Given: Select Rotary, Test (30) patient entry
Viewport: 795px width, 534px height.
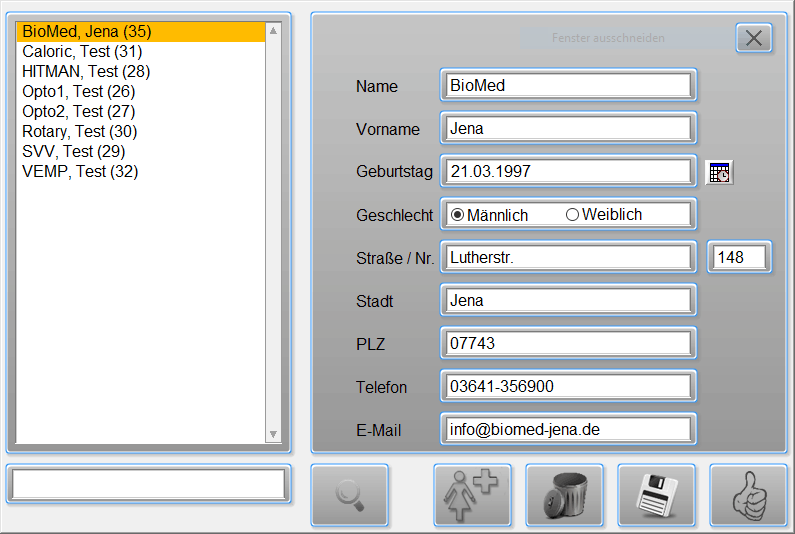Looking at the screenshot, I should tap(80, 131).
